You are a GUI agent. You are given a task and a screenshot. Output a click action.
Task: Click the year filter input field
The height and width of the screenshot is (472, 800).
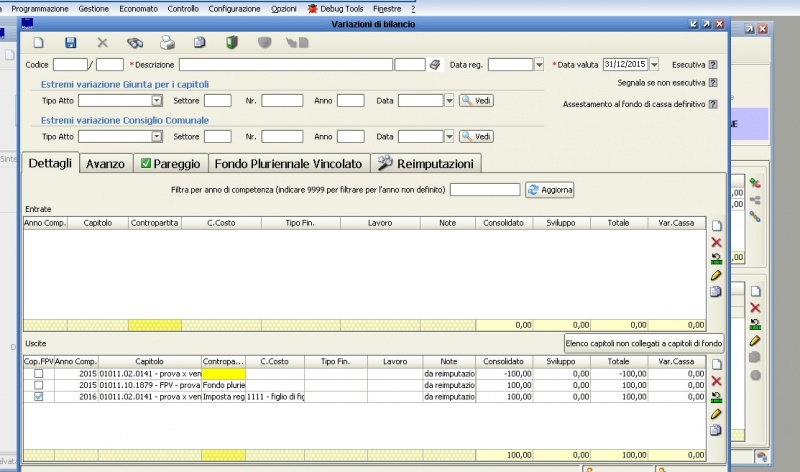click(484, 190)
